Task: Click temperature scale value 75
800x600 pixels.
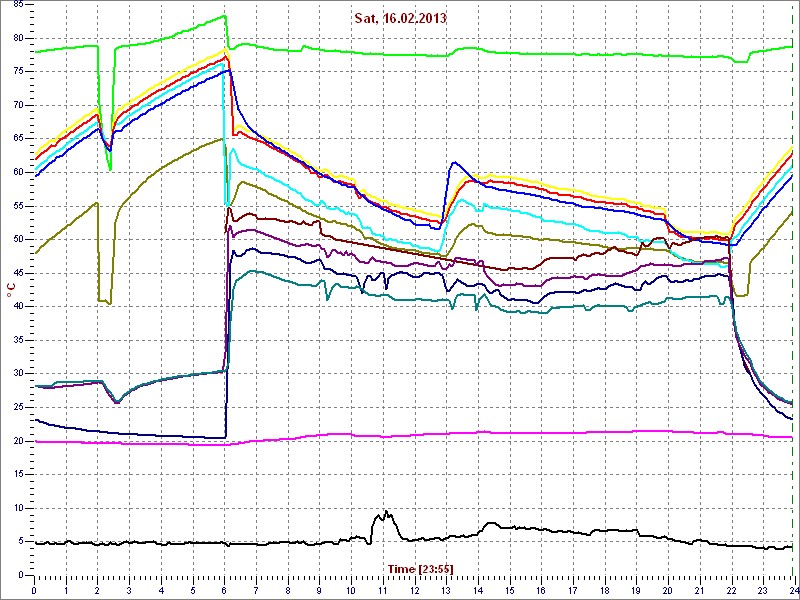Action: (18, 72)
